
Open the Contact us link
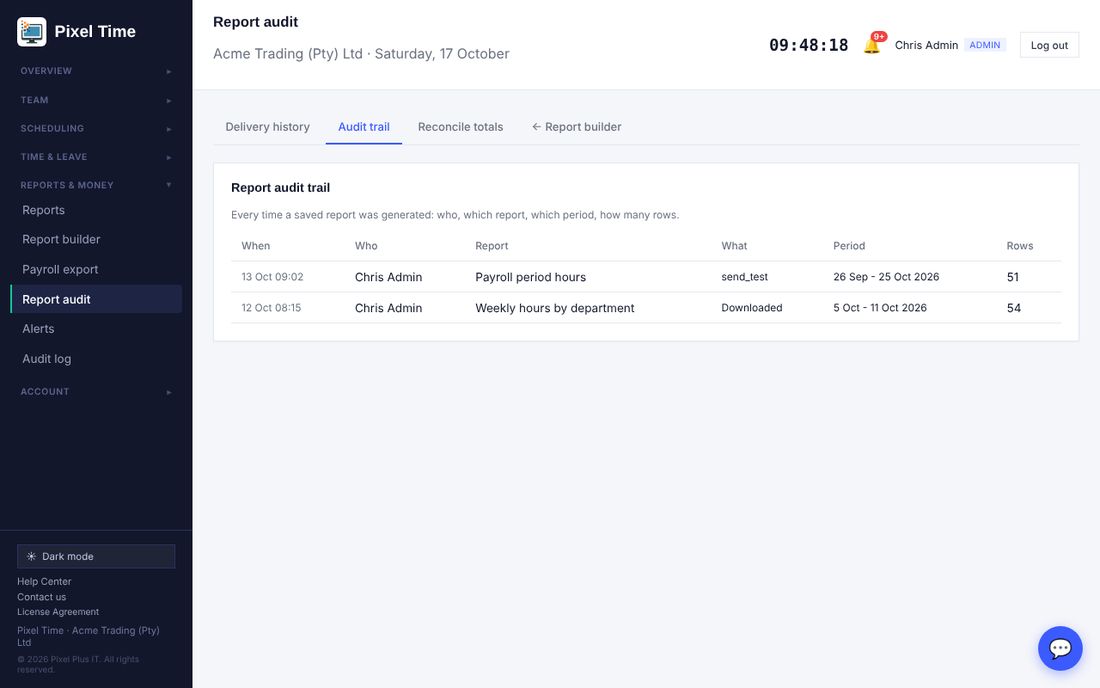[x=41, y=597]
